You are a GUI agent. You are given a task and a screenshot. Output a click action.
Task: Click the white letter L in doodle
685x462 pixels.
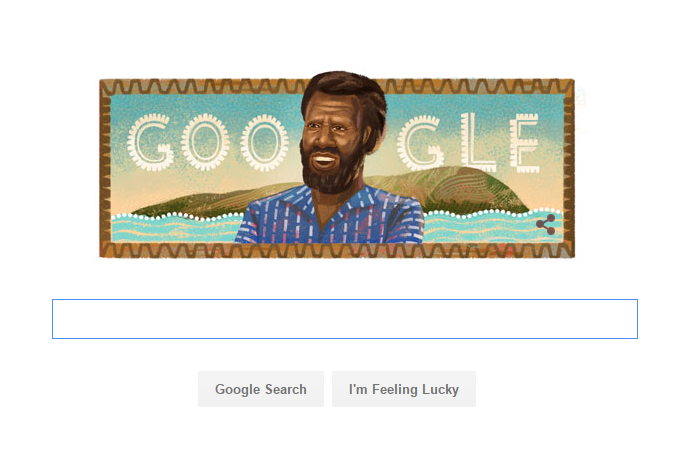(477, 142)
